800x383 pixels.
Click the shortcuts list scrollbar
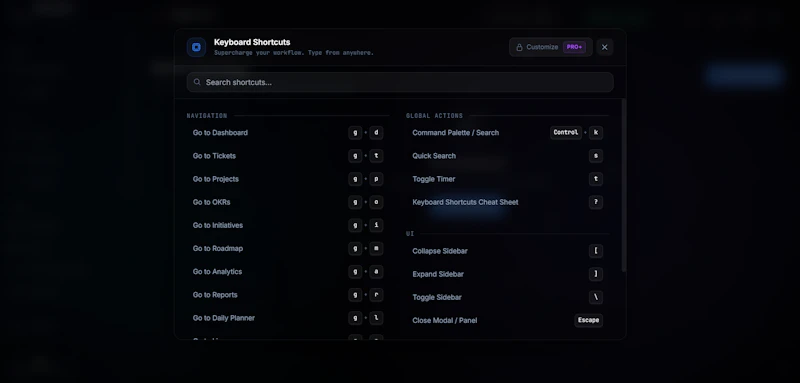click(623, 185)
